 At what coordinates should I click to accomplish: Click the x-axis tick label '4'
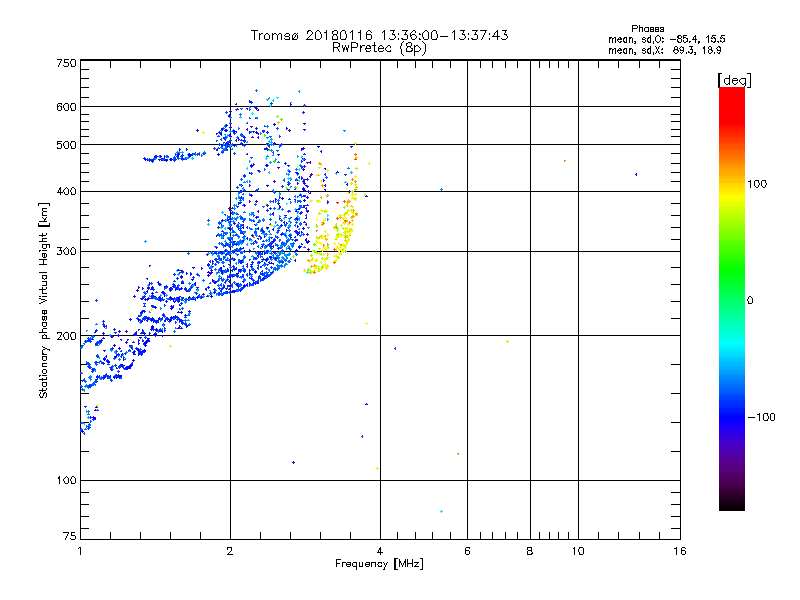380,551
